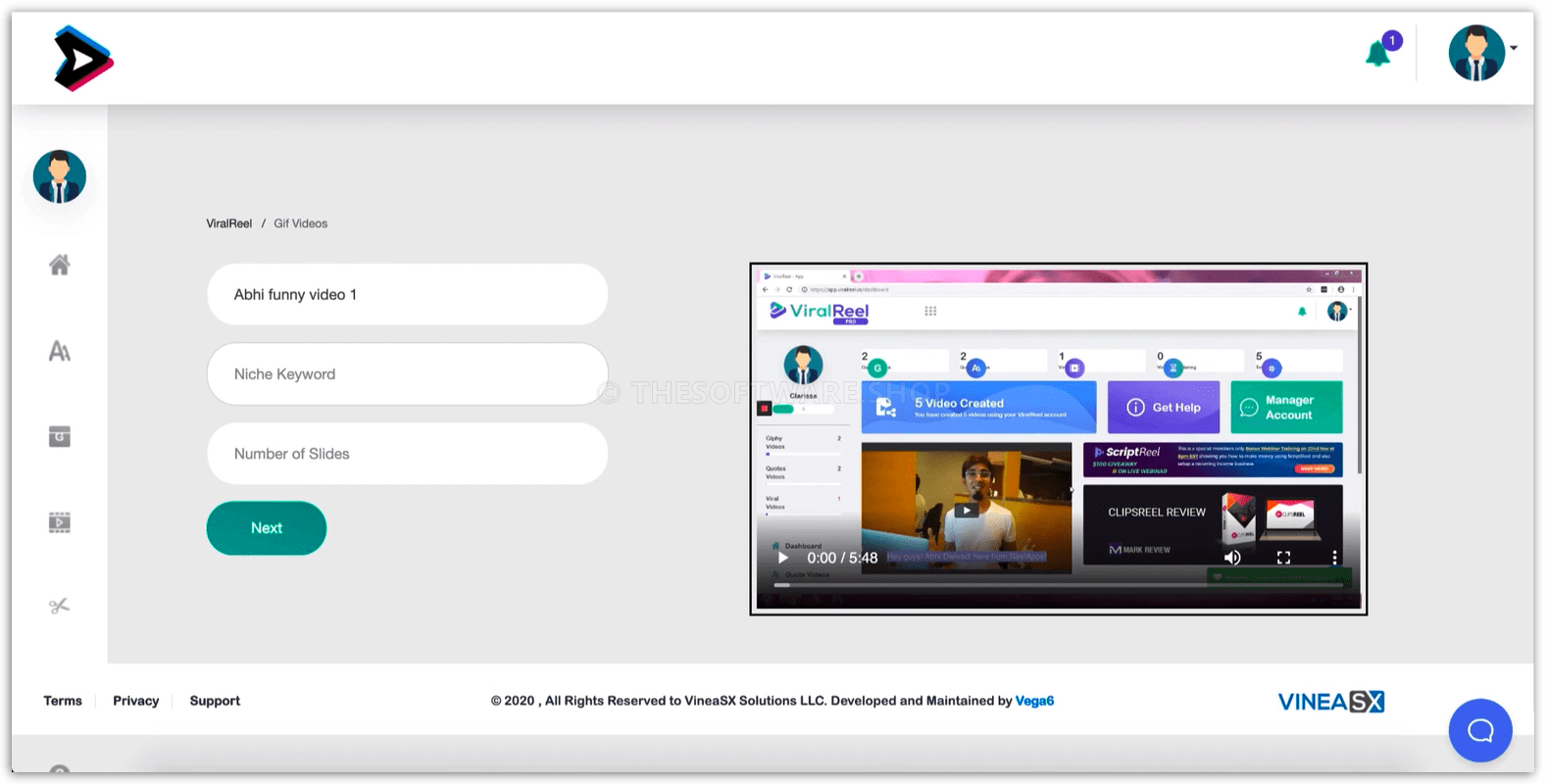The height and width of the screenshot is (784, 1546).
Task: Focus the 'Abhi funny video 1' field
Action: point(407,294)
